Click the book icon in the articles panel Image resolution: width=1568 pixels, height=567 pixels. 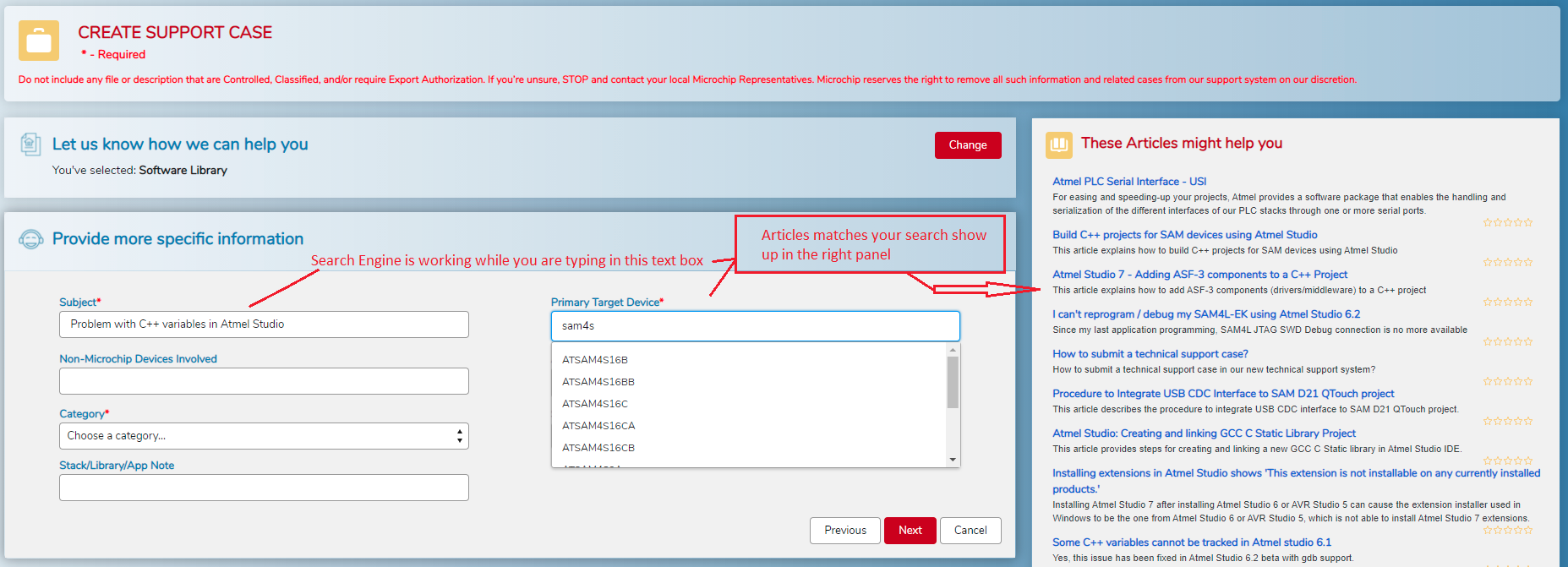pos(1058,144)
